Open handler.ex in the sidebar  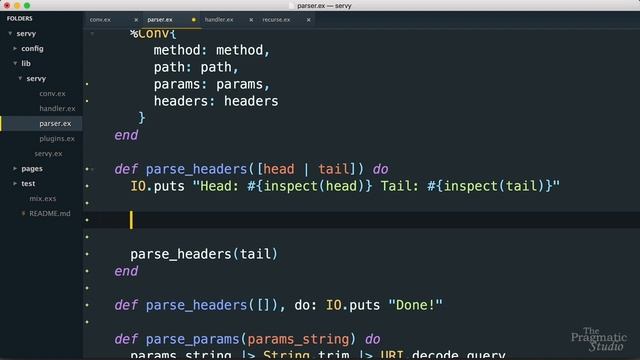[57, 109]
